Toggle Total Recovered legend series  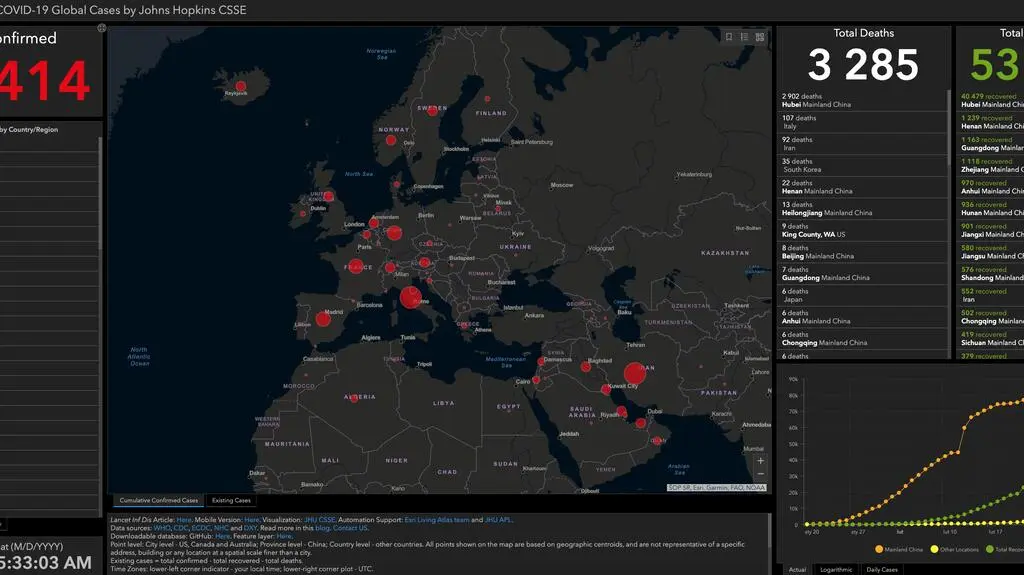(x=1004, y=550)
